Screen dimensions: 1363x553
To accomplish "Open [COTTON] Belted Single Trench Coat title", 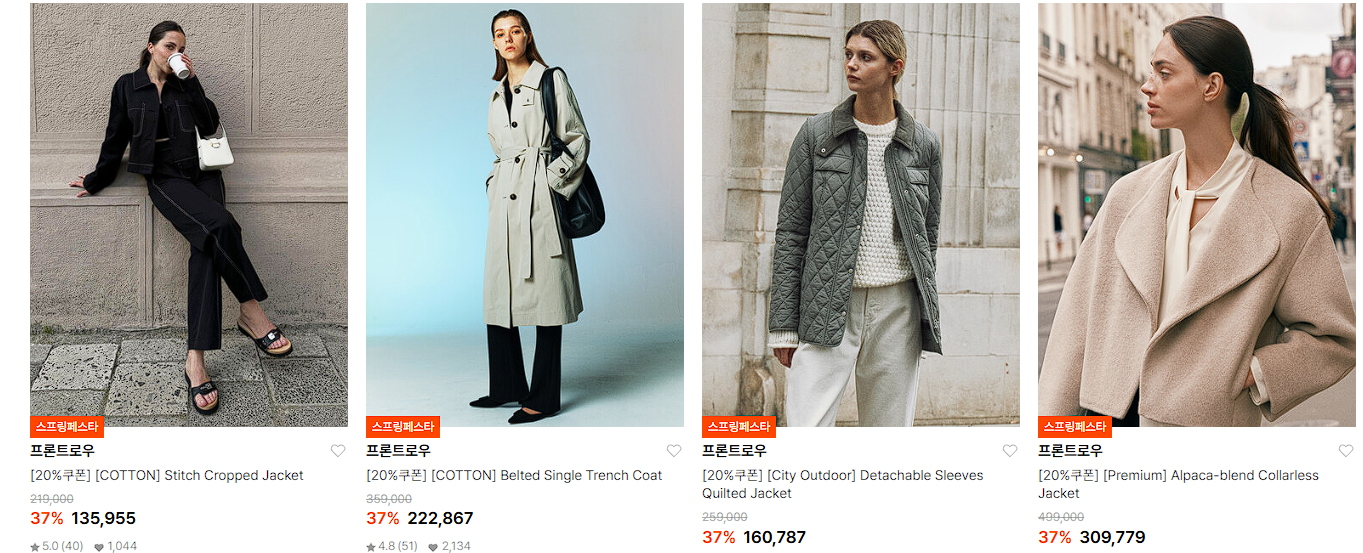I will point(514,475).
